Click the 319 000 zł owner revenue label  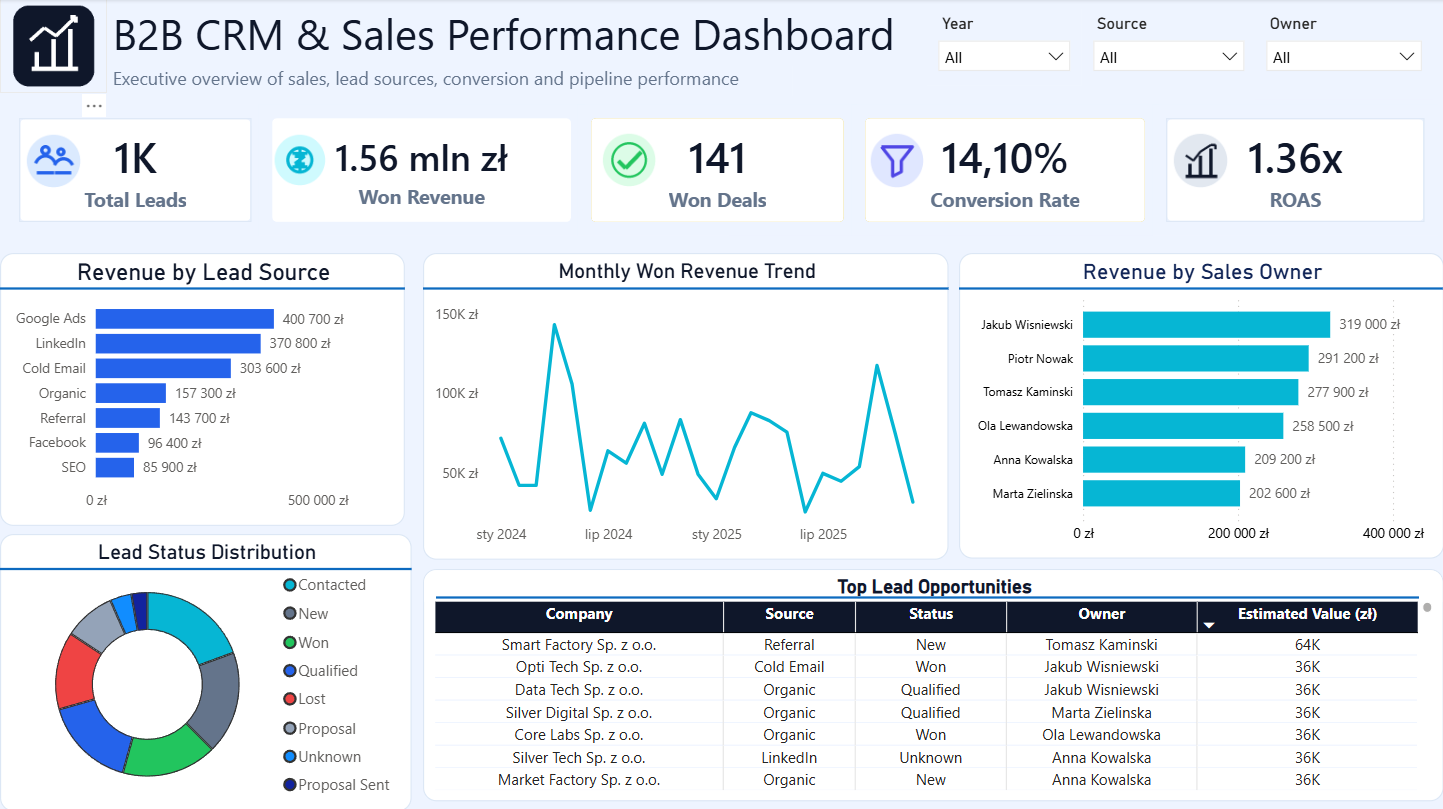(x=1369, y=325)
